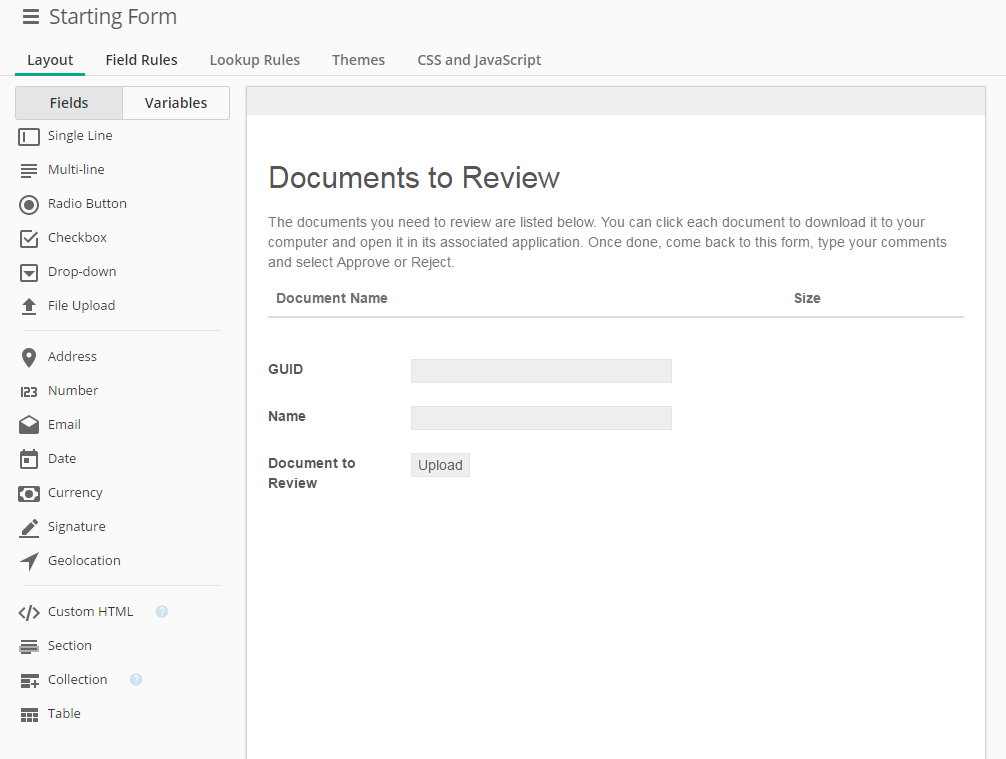Select the Radio Button field type
Viewport: 1006px width, 759px height.
87,204
